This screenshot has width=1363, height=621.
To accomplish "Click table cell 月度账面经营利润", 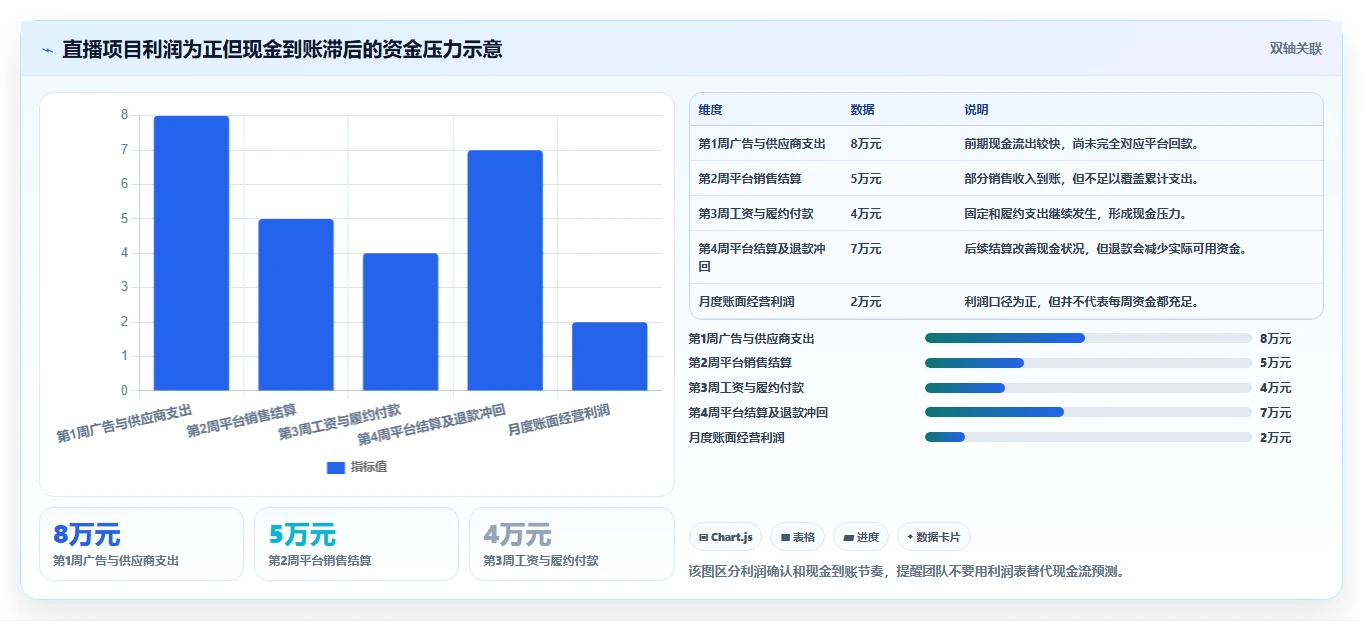I will pos(746,301).
